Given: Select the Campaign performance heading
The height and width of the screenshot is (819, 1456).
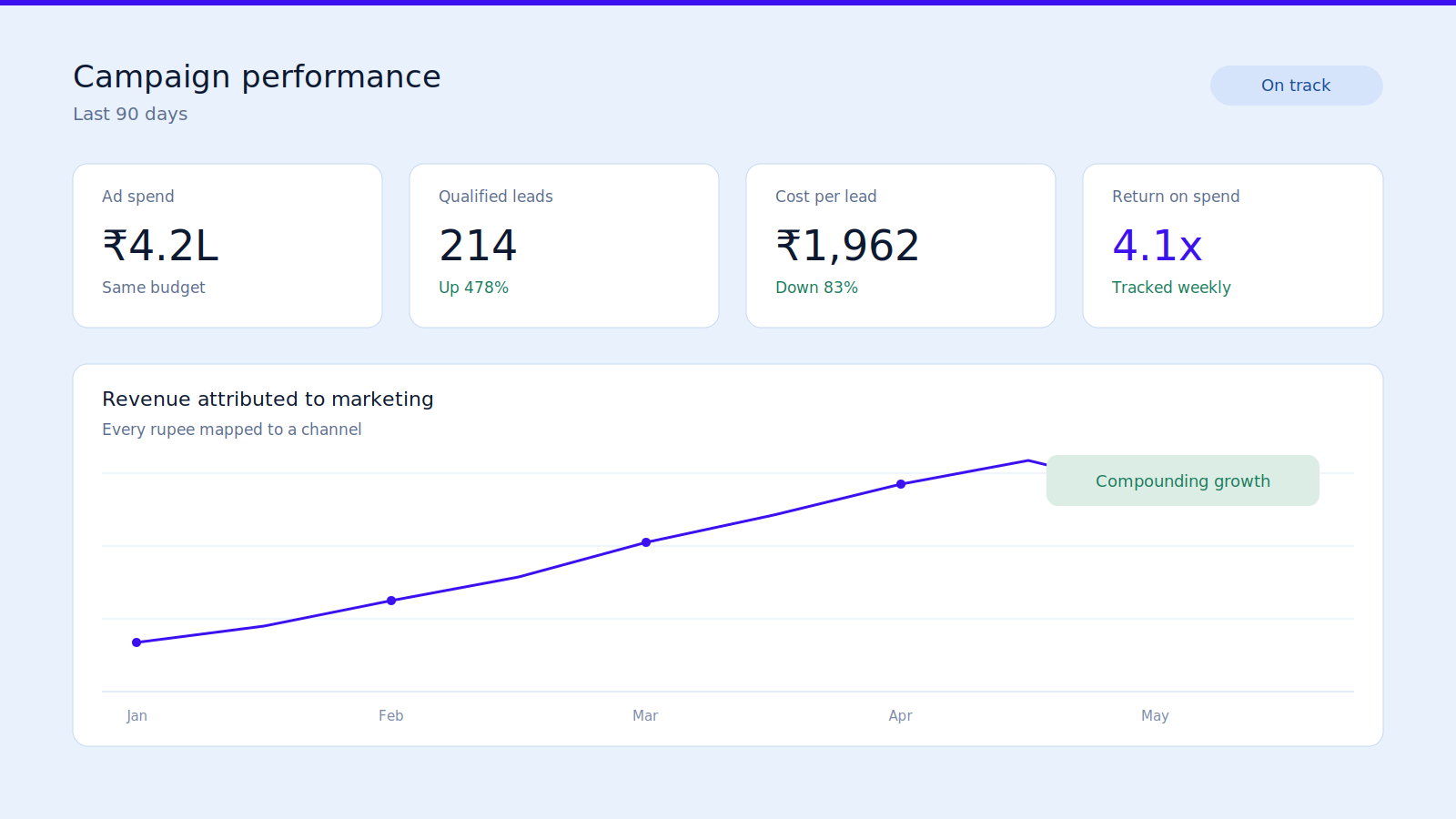Looking at the screenshot, I should (257, 77).
